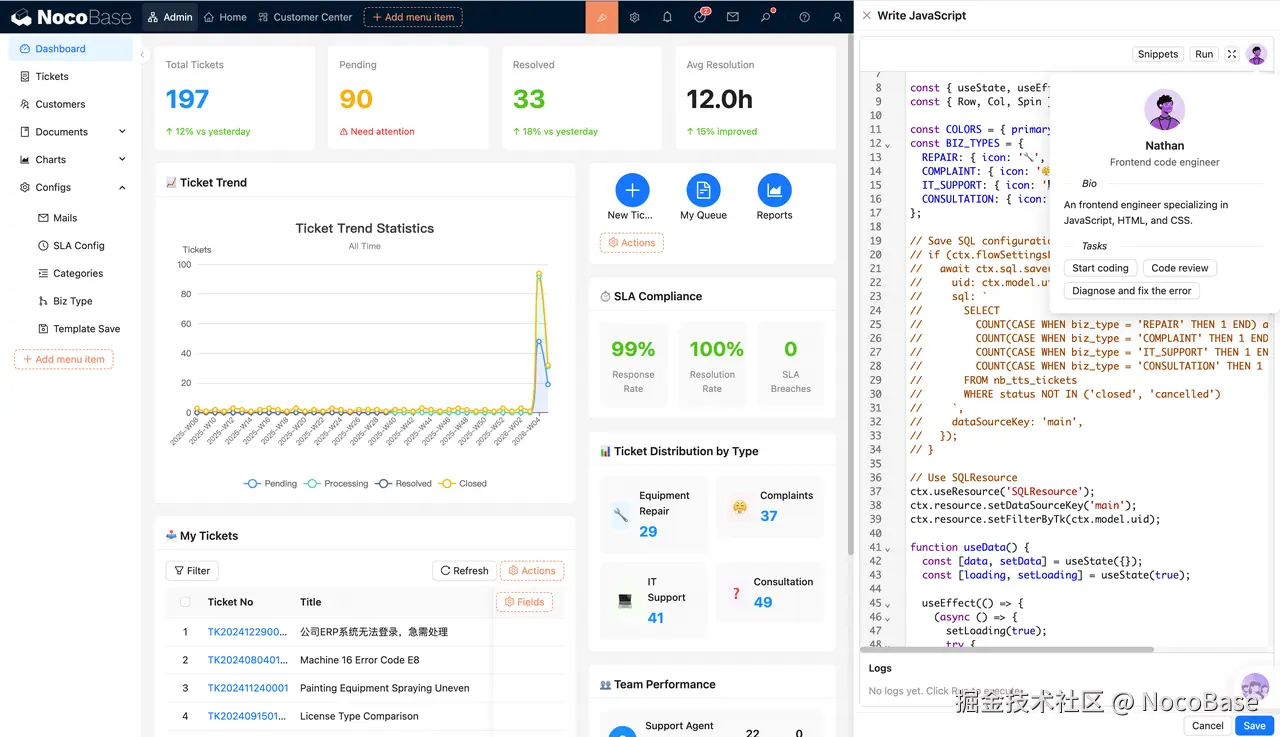This screenshot has height=737, width=1280.
Task: Click the New Ticket plus circle
Action: tap(631, 190)
